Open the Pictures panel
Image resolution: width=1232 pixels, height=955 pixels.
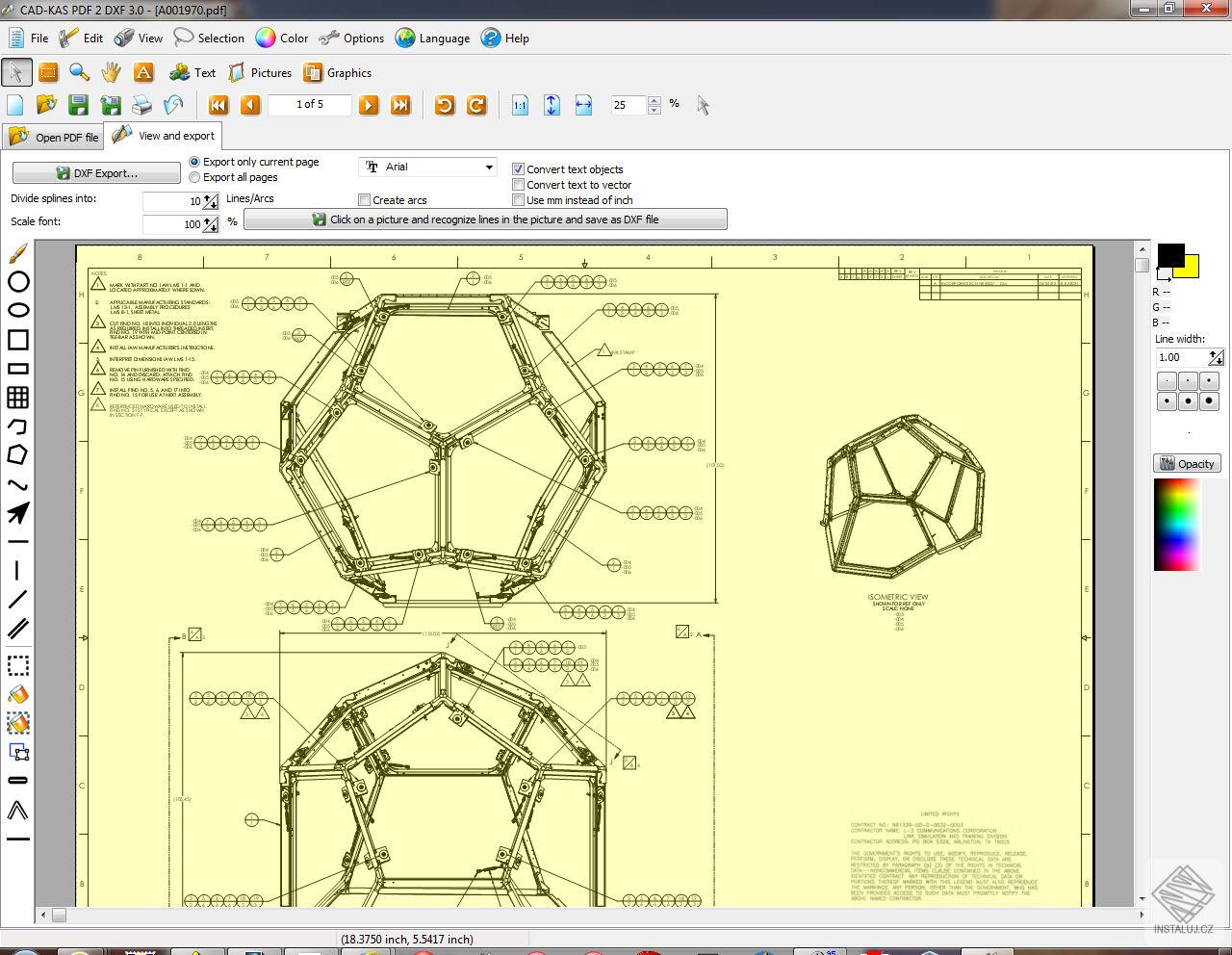(260, 72)
